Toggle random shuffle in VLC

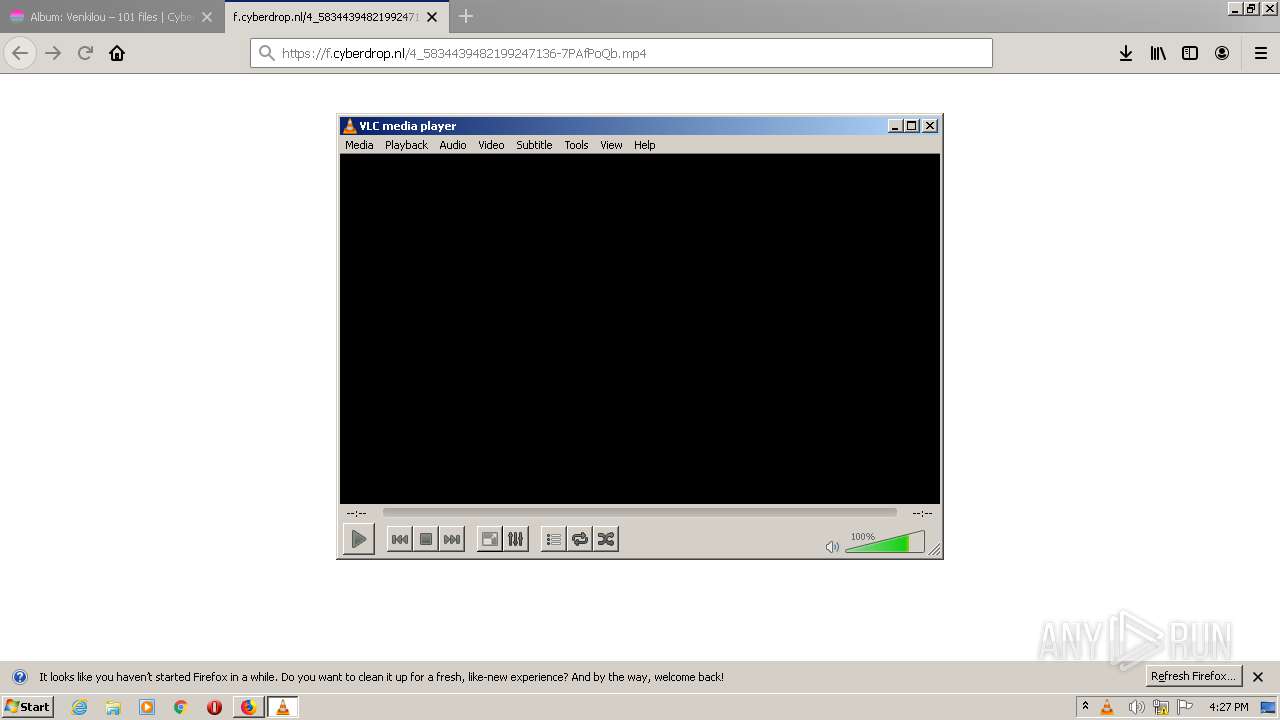point(606,539)
